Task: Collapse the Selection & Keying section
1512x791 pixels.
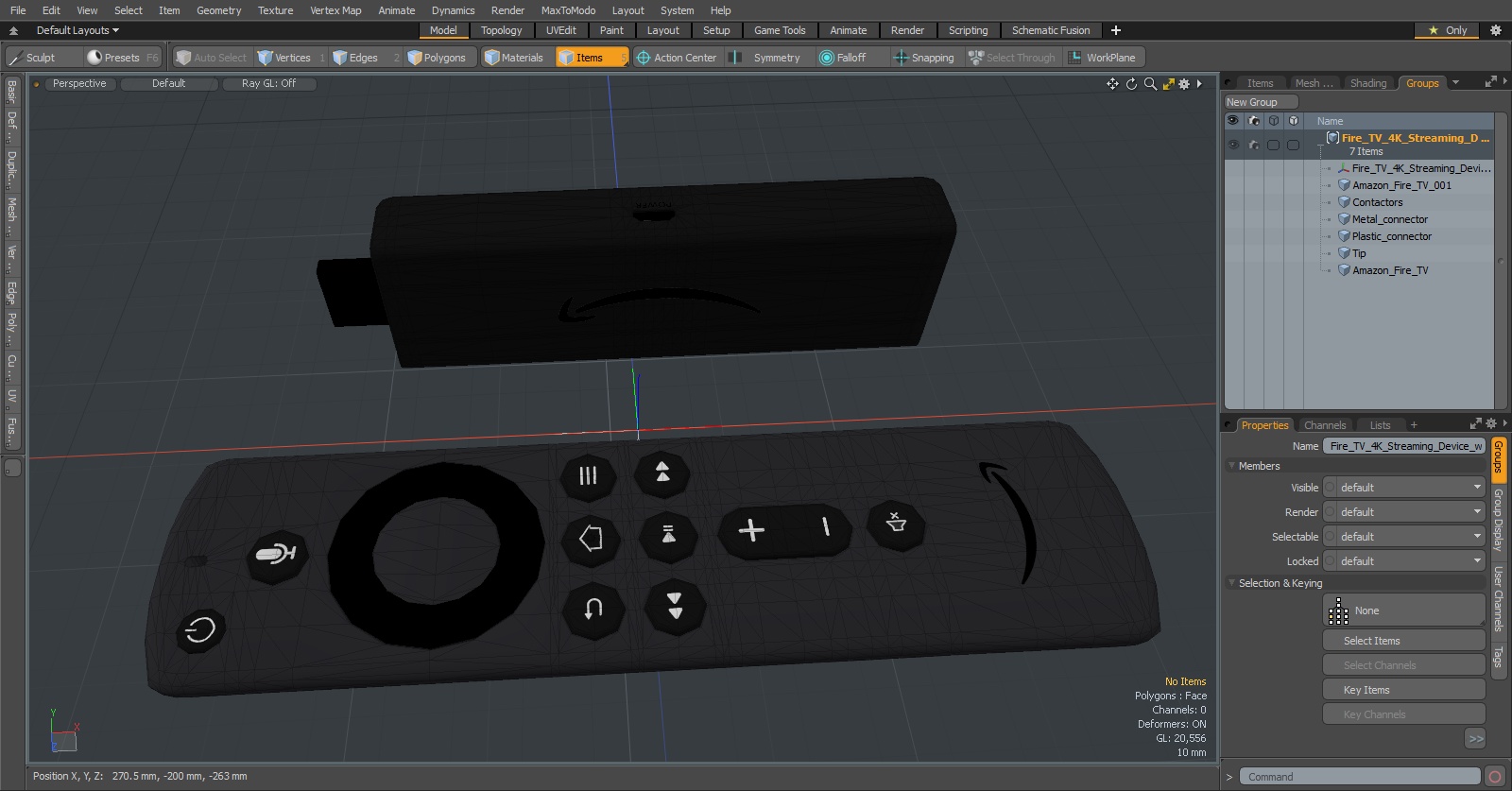Action: point(1232,583)
